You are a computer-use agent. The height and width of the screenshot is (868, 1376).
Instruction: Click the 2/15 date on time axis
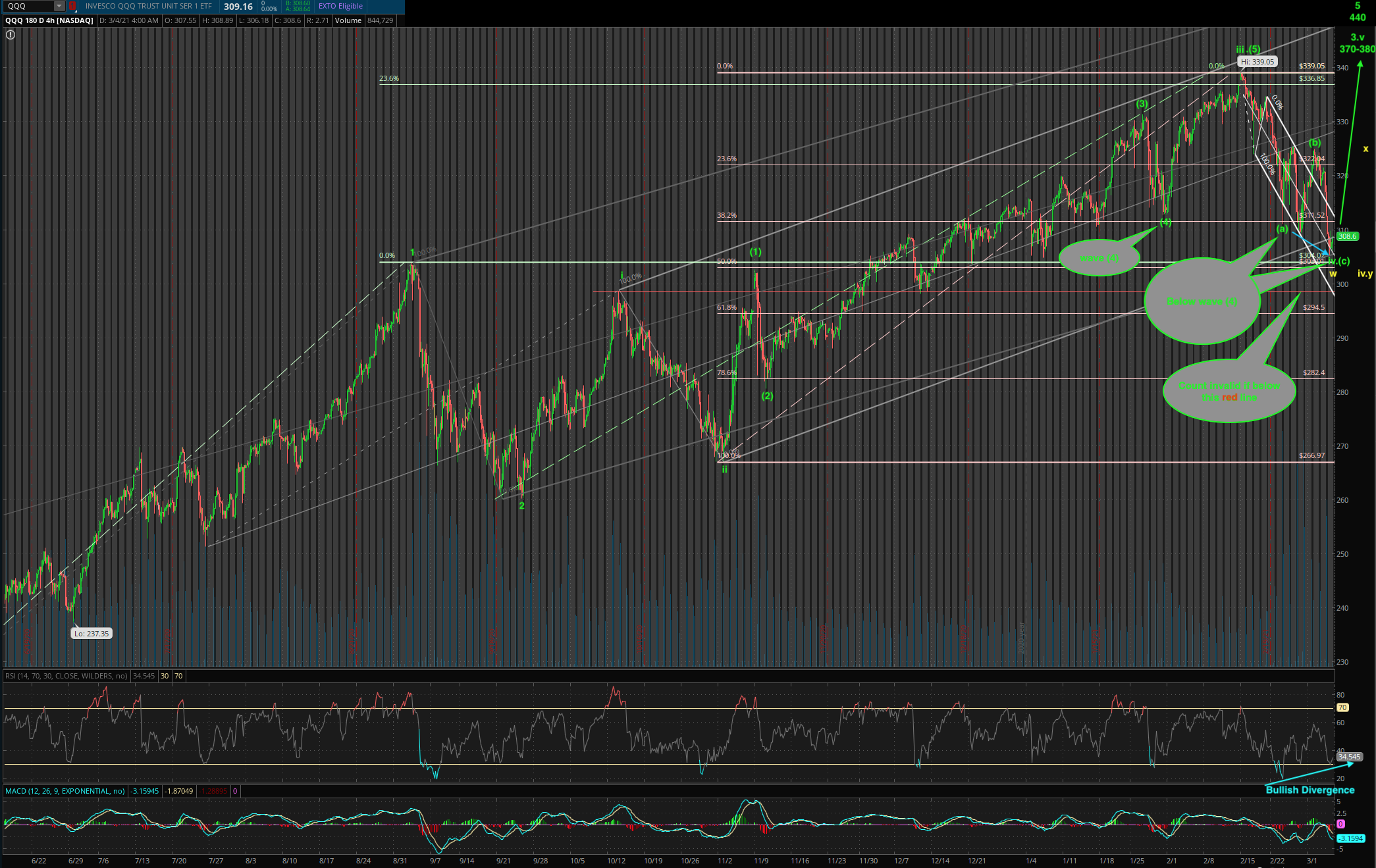coord(1248,861)
